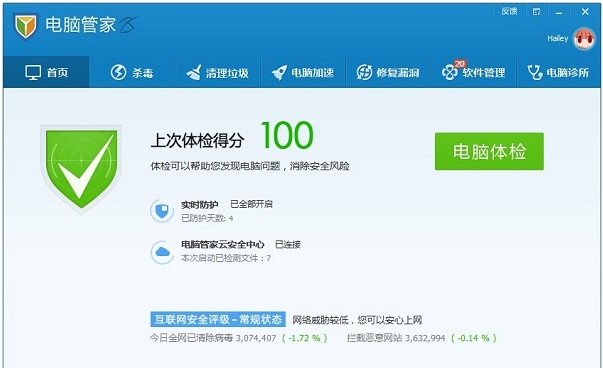
Task: Click the clover 软件管理 icon
Action: pos(449,72)
